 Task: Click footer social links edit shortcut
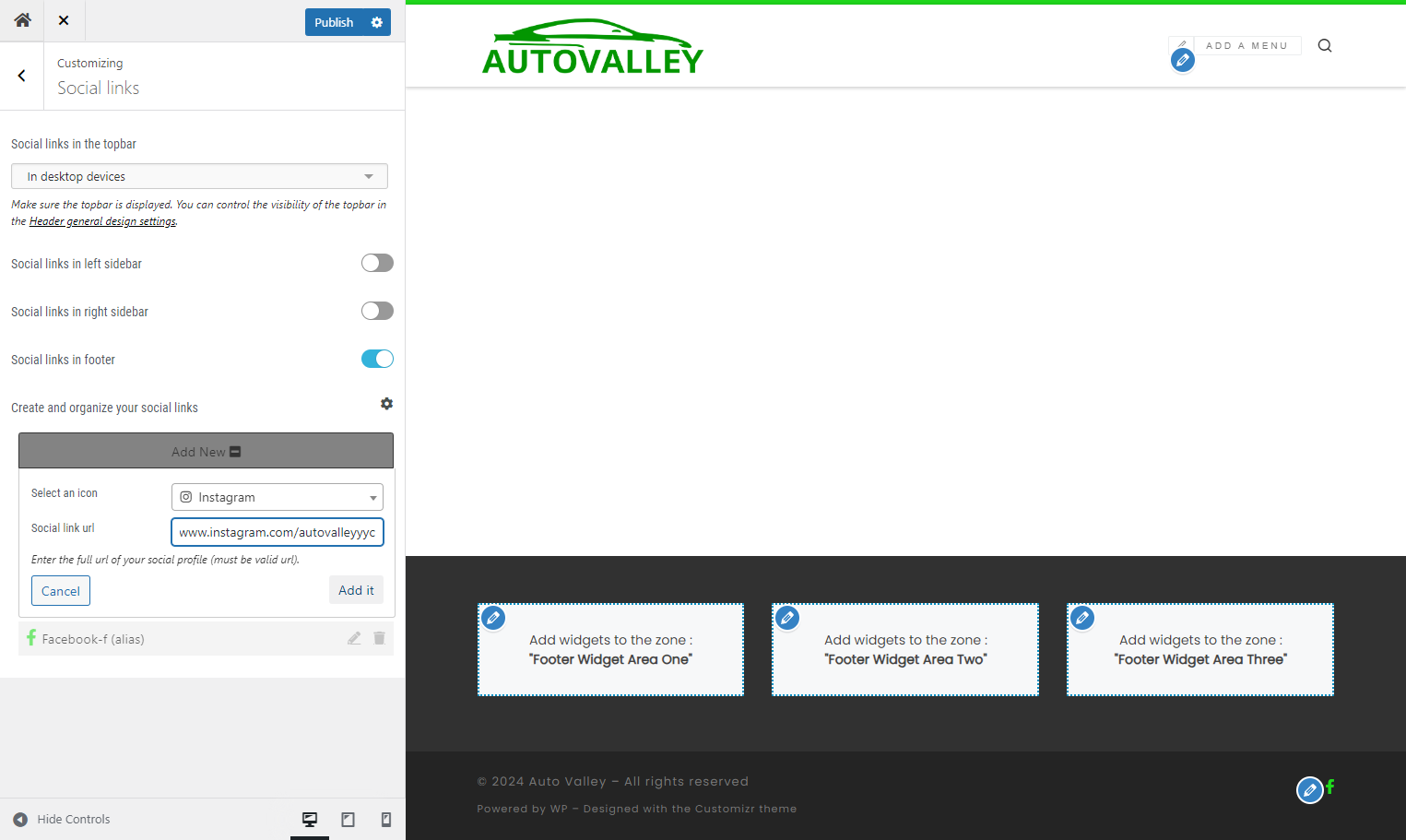point(1309,790)
